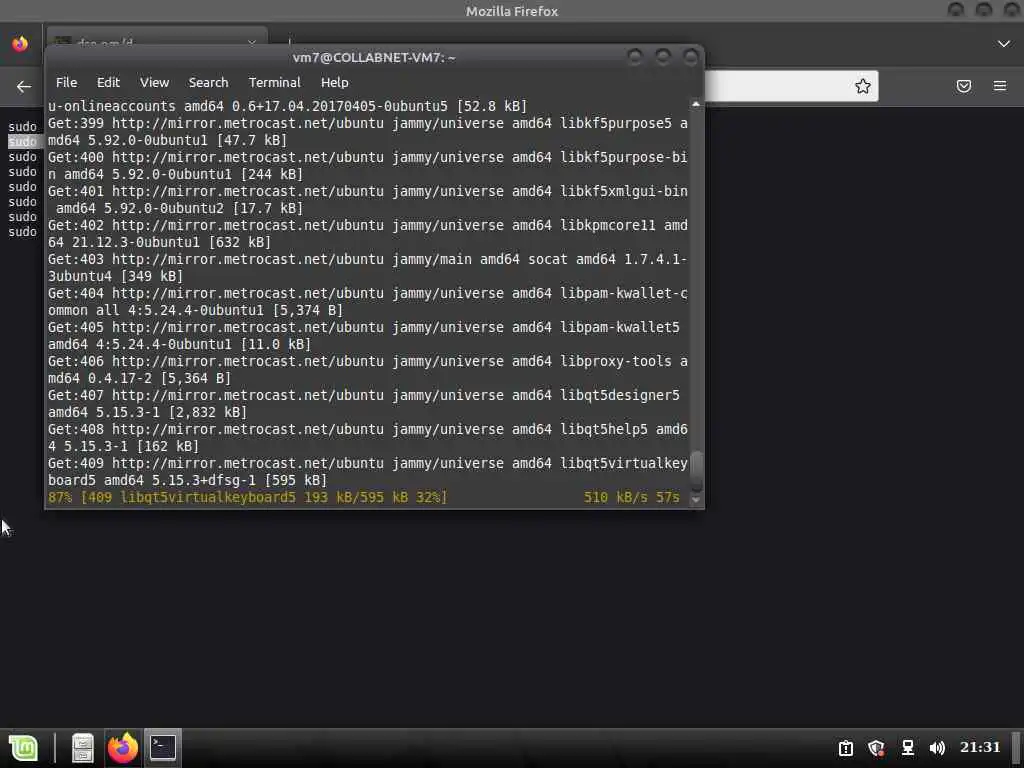Open the Terminal menu in menu bar
Screen dimensions: 1024x768
point(274,82)
